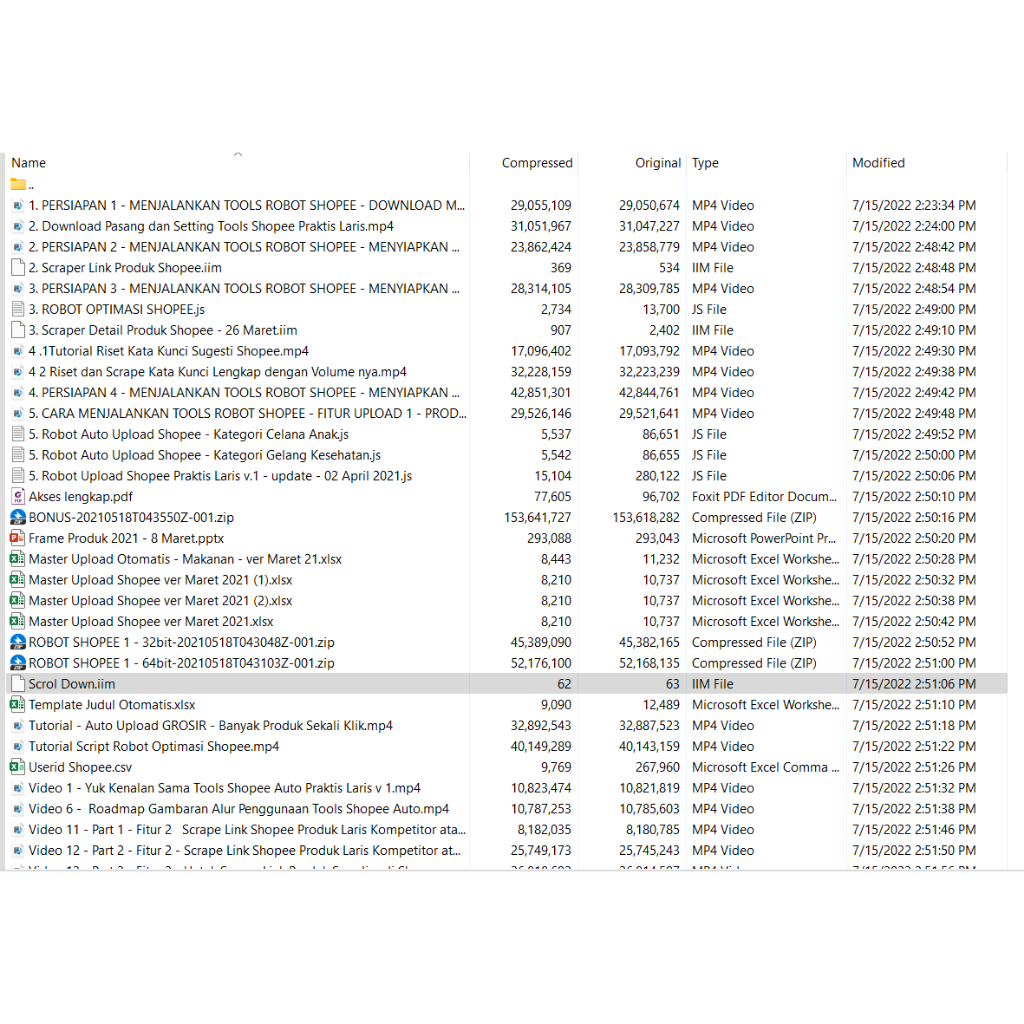This screenshot has width=1024, height=1024.
Task: Click the script icon of '3. ROBOT OPTIMASI SHOPEE.js'
Action: click(x=18, y=310)
